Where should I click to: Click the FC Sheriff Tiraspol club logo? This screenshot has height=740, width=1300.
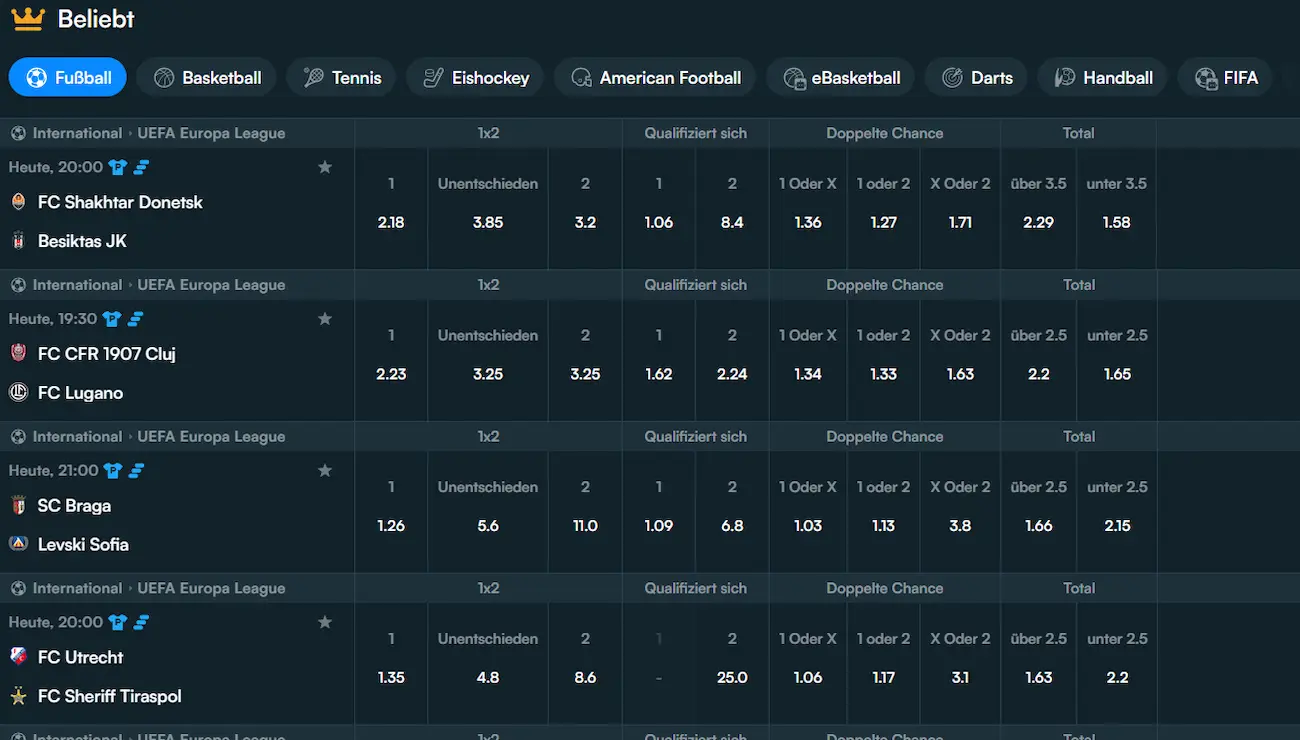[18, 696]
